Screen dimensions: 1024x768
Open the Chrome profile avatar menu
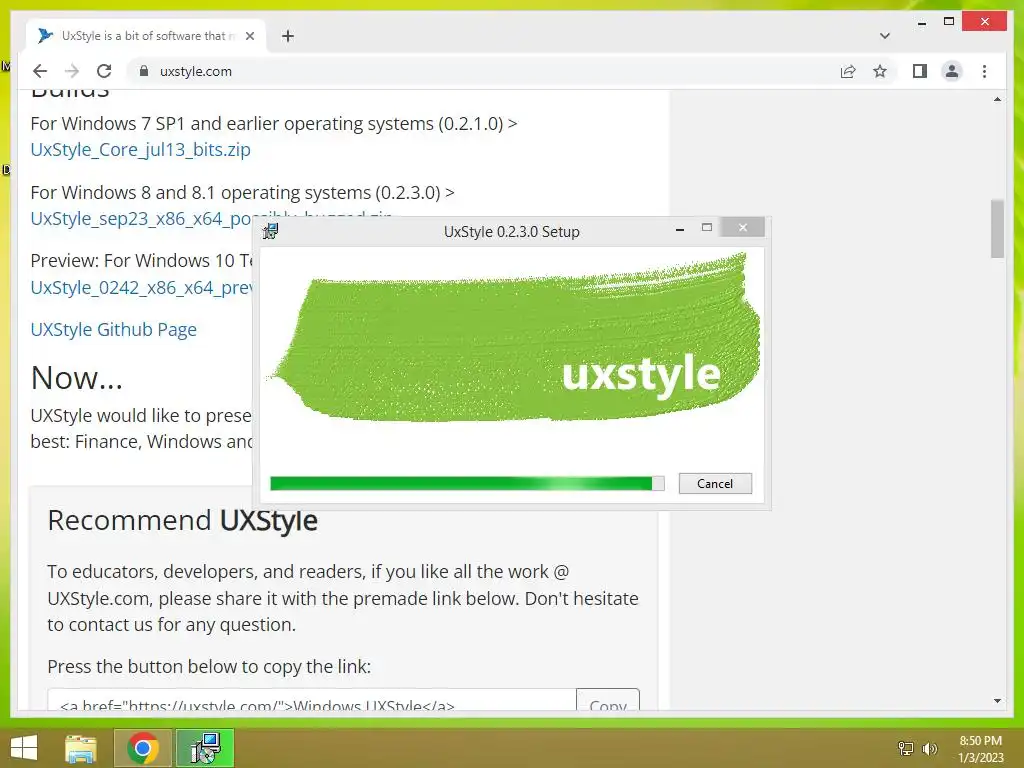click(x=952, y=71)
